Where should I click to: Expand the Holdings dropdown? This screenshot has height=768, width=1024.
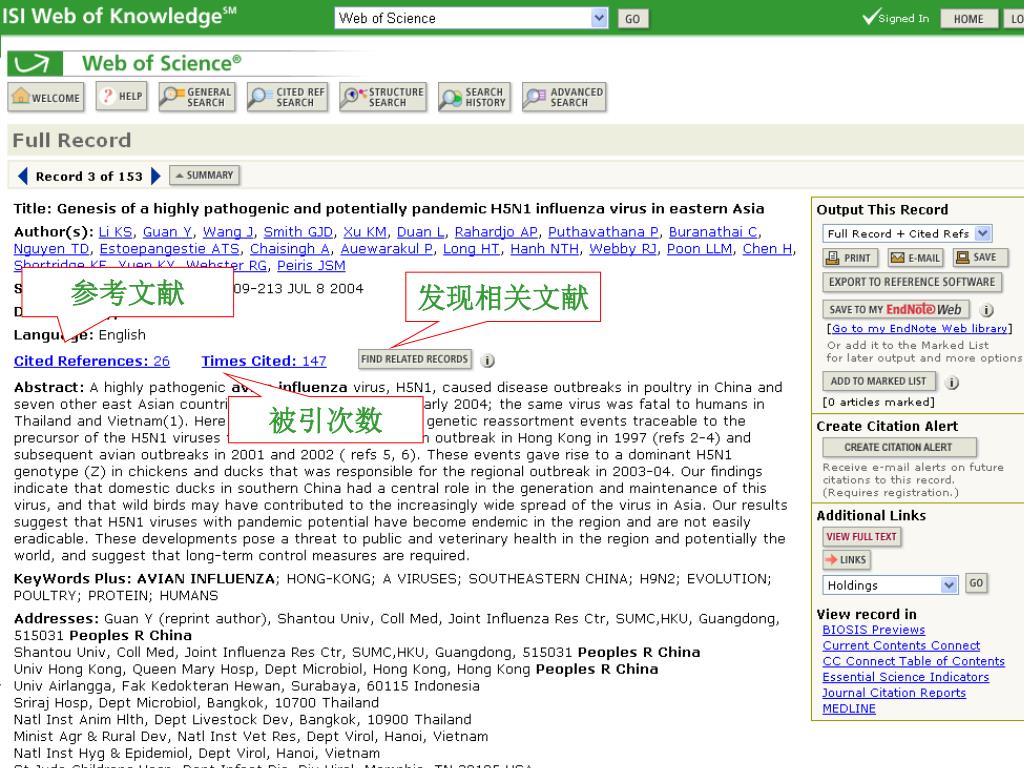tap(949, 585)
